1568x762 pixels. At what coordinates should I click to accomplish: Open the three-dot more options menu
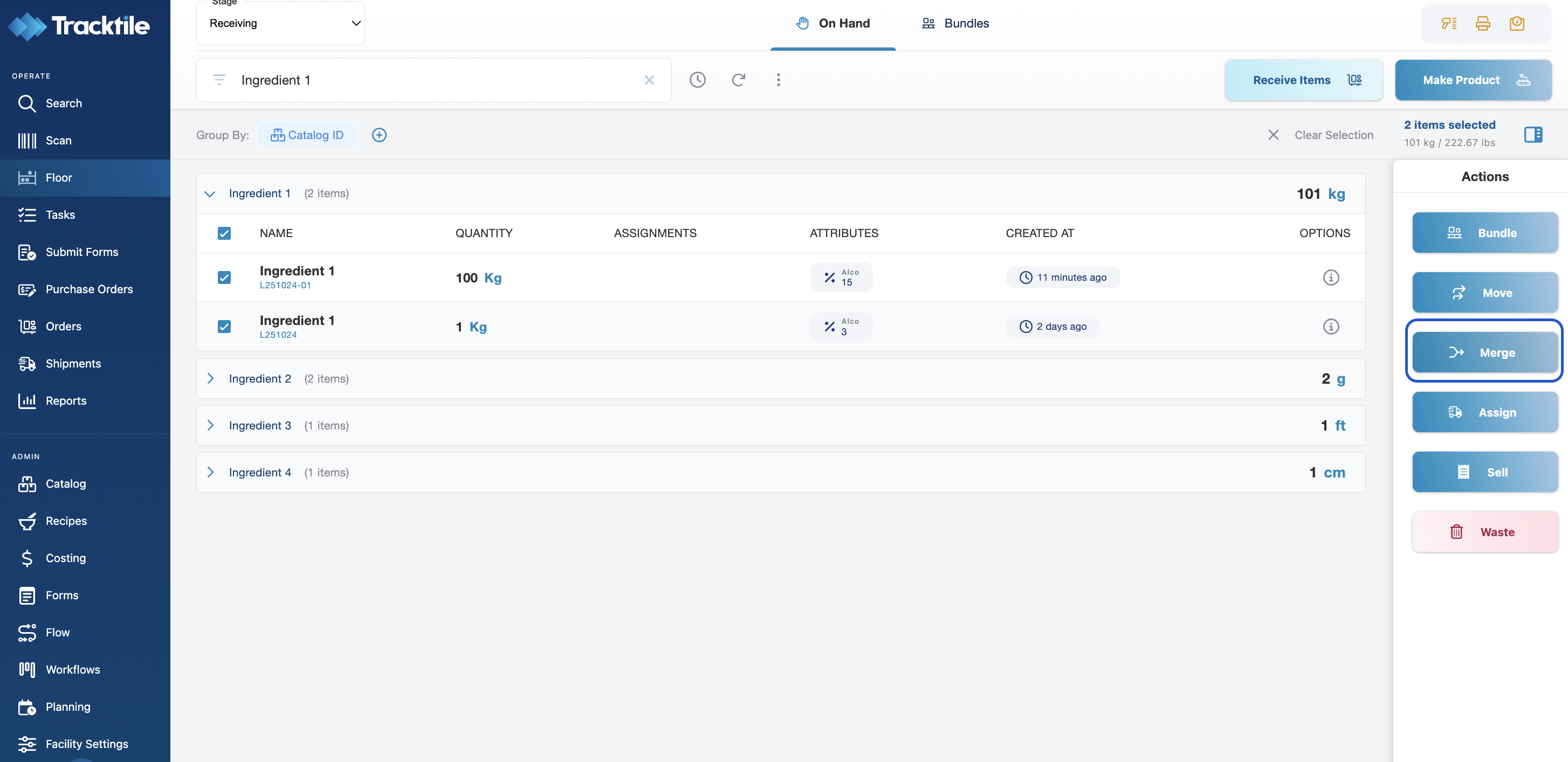(x=778, y=80)
